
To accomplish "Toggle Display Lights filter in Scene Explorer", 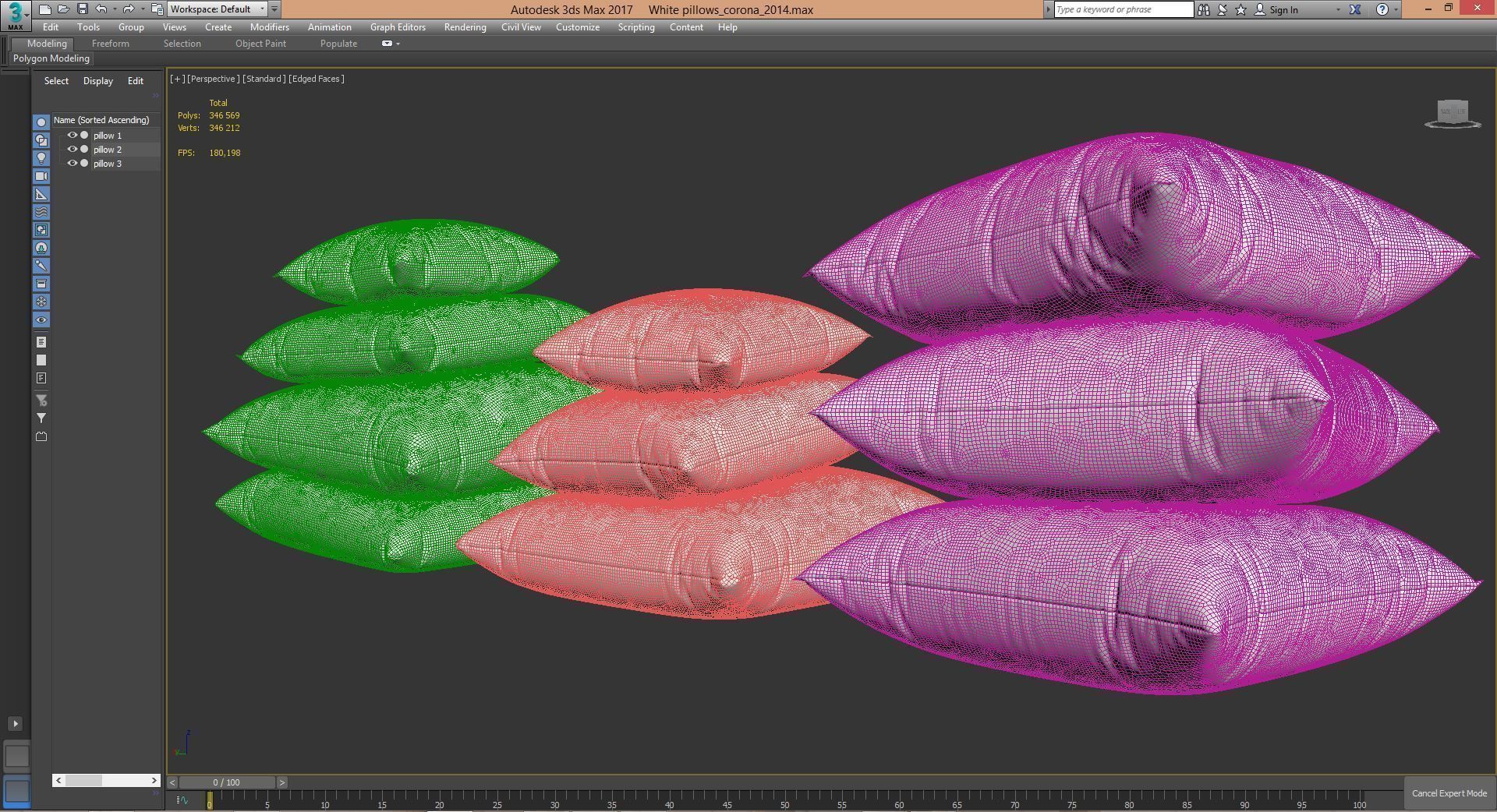I will pos(41,158).
